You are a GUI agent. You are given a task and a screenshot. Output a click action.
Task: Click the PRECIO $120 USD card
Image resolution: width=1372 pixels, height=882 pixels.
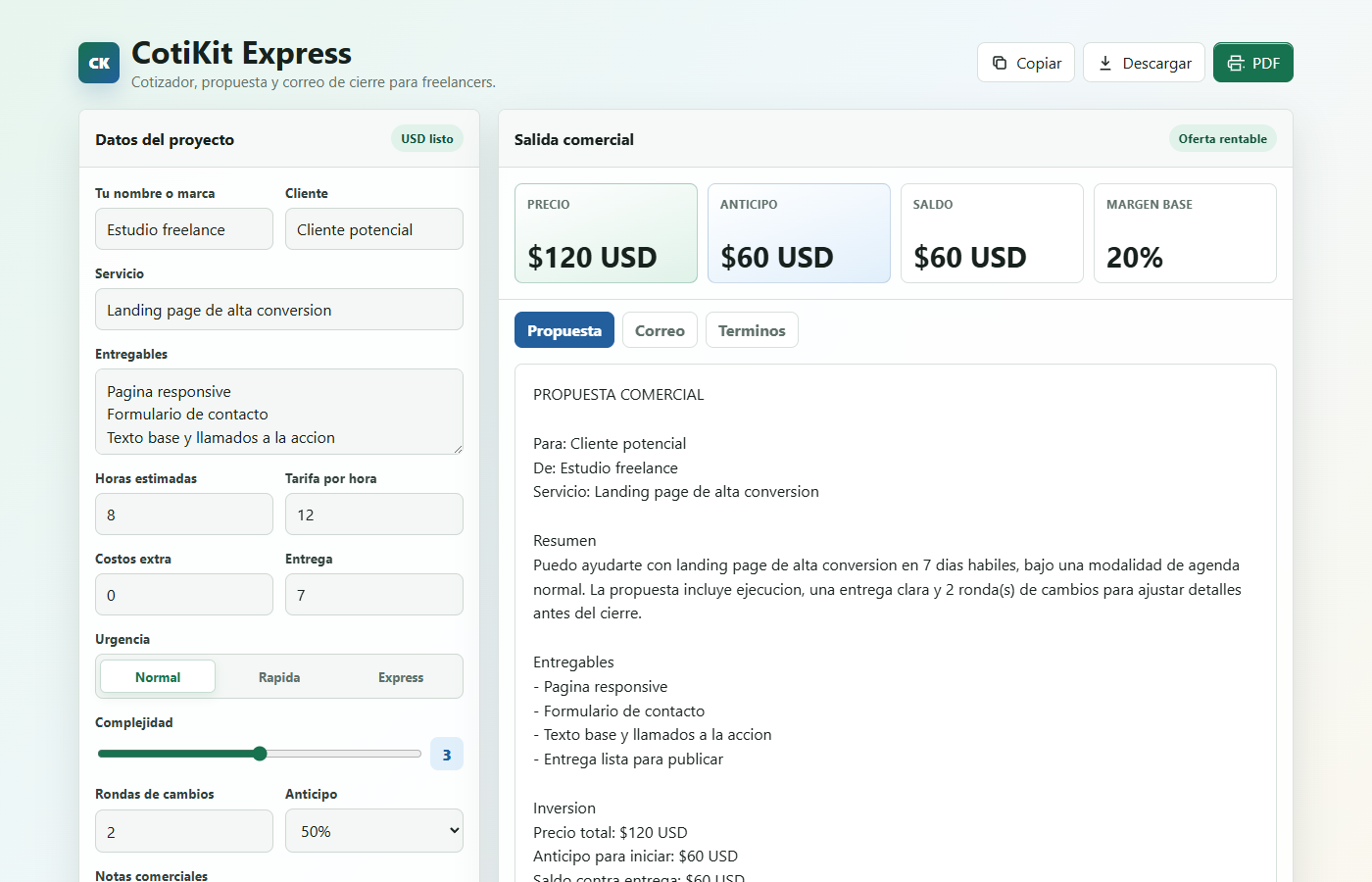[x=606, y=233]
